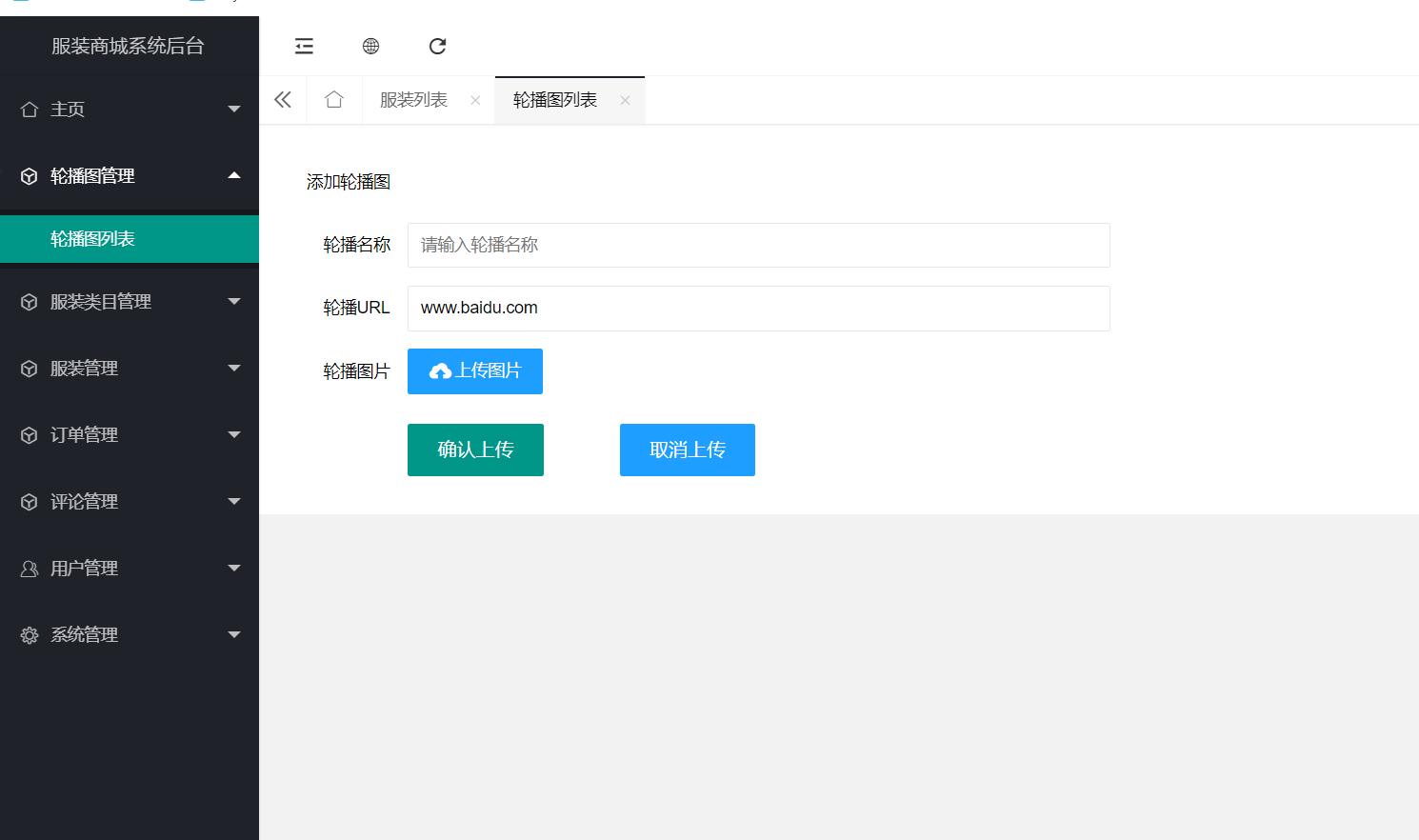The width and height of the screenshot is (1419, 840).
Task: Expand the 服装类目管理 dropdown arrow
Action: pyautogui.click(x=234, y=302)
